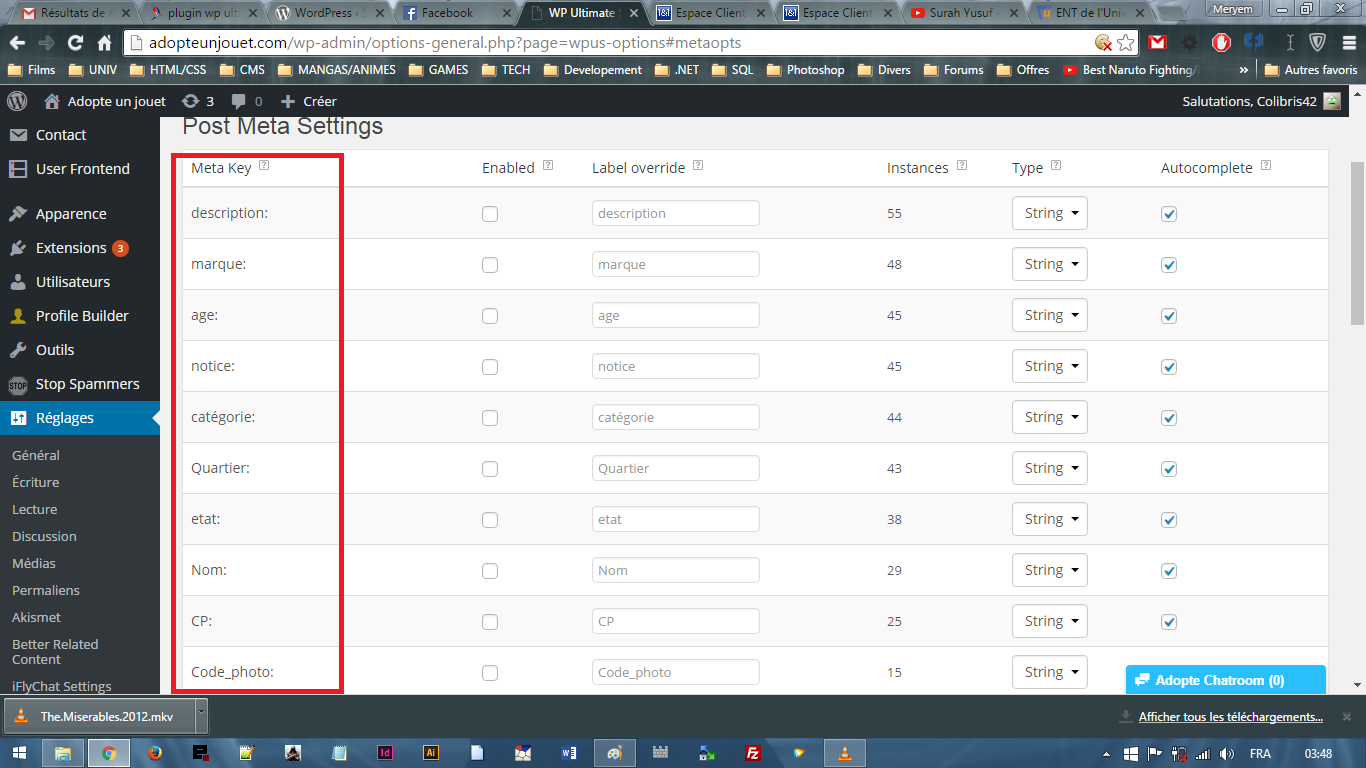Uncheck Autocomplete for notice row
The width and height of the screenshot is (1366, 768).
click(x=1169, y=366)
